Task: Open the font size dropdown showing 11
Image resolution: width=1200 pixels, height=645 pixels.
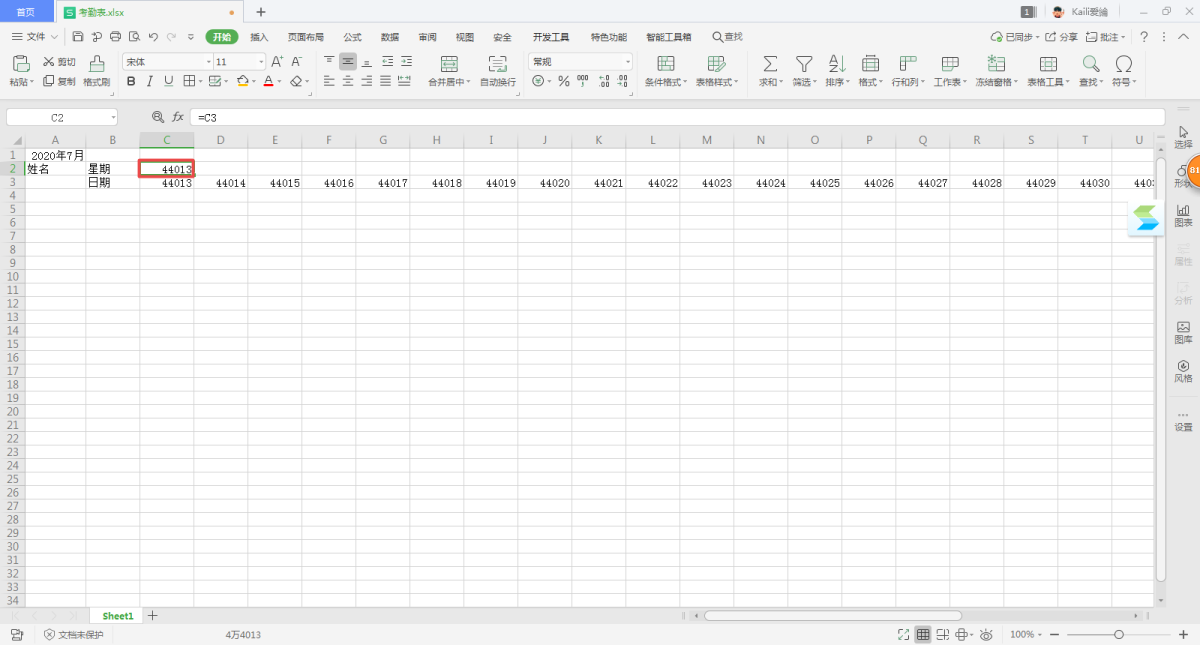Action: 238,62
